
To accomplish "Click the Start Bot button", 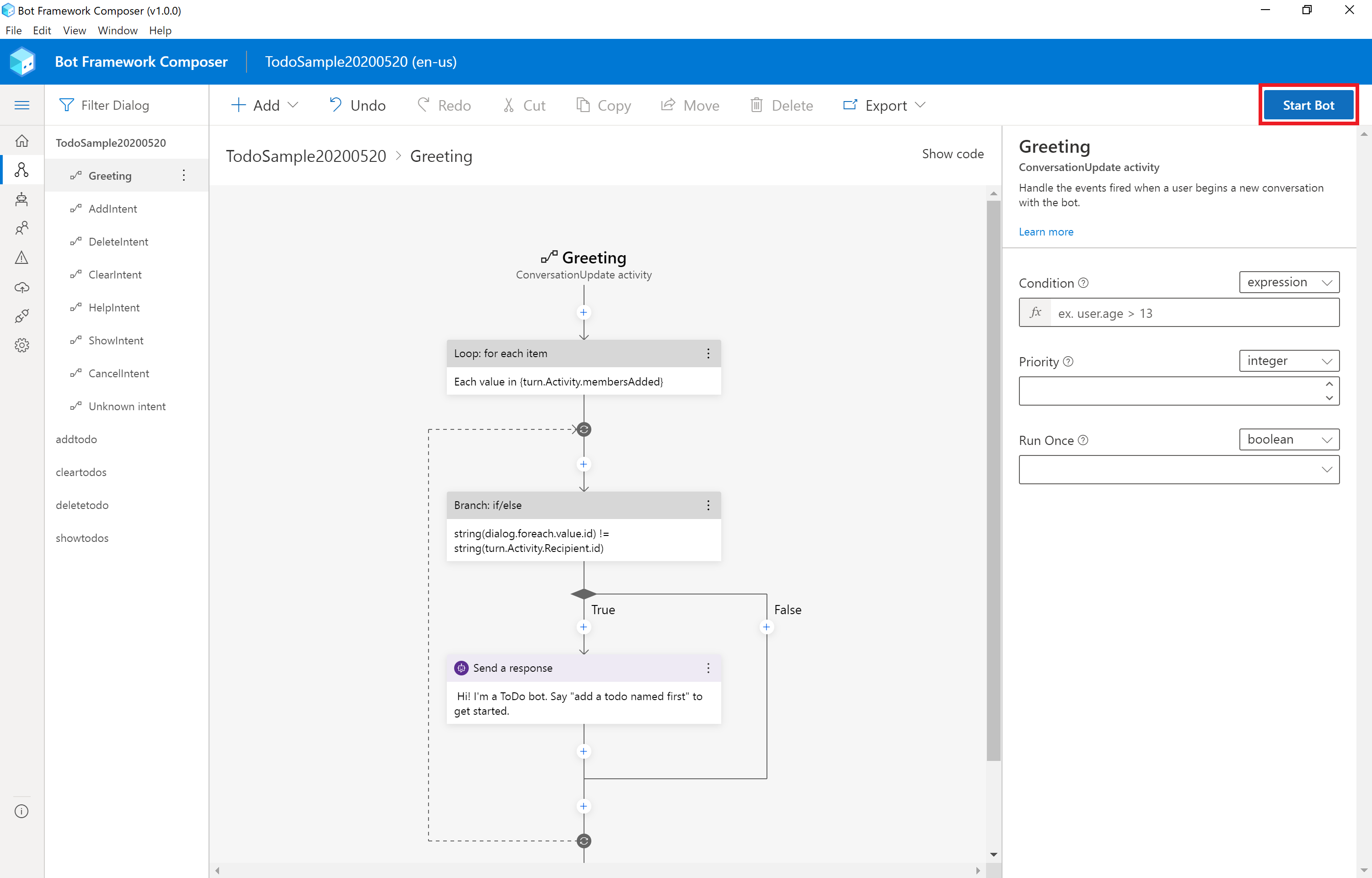I will (x=1308, y=105).
